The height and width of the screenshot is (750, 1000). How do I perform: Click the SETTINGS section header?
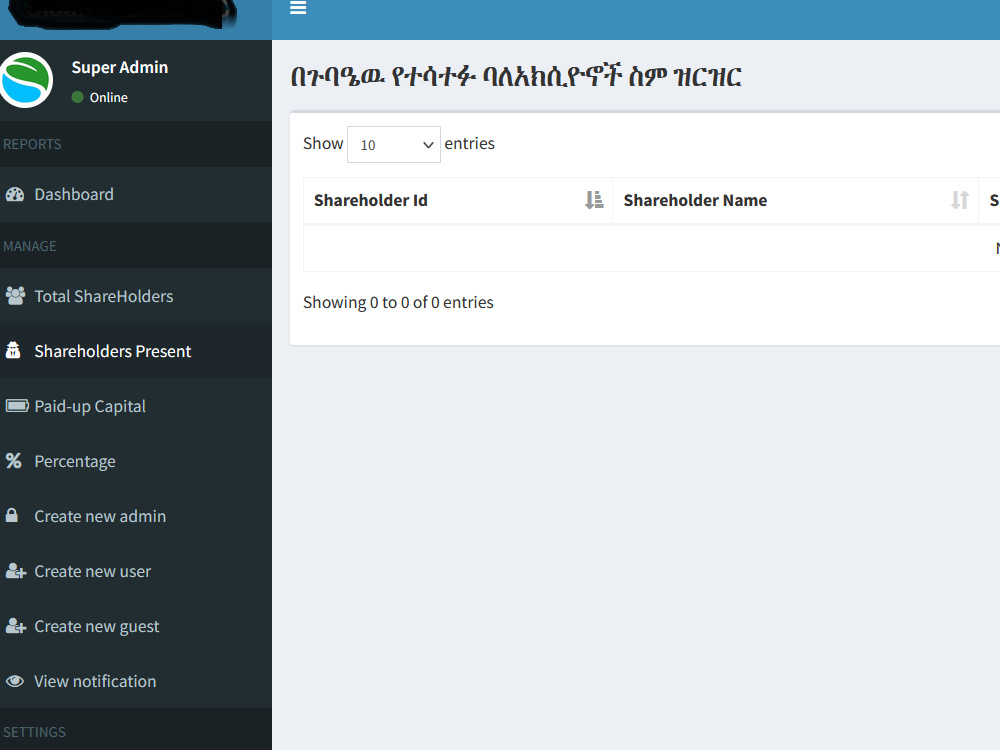click(34, 732)
